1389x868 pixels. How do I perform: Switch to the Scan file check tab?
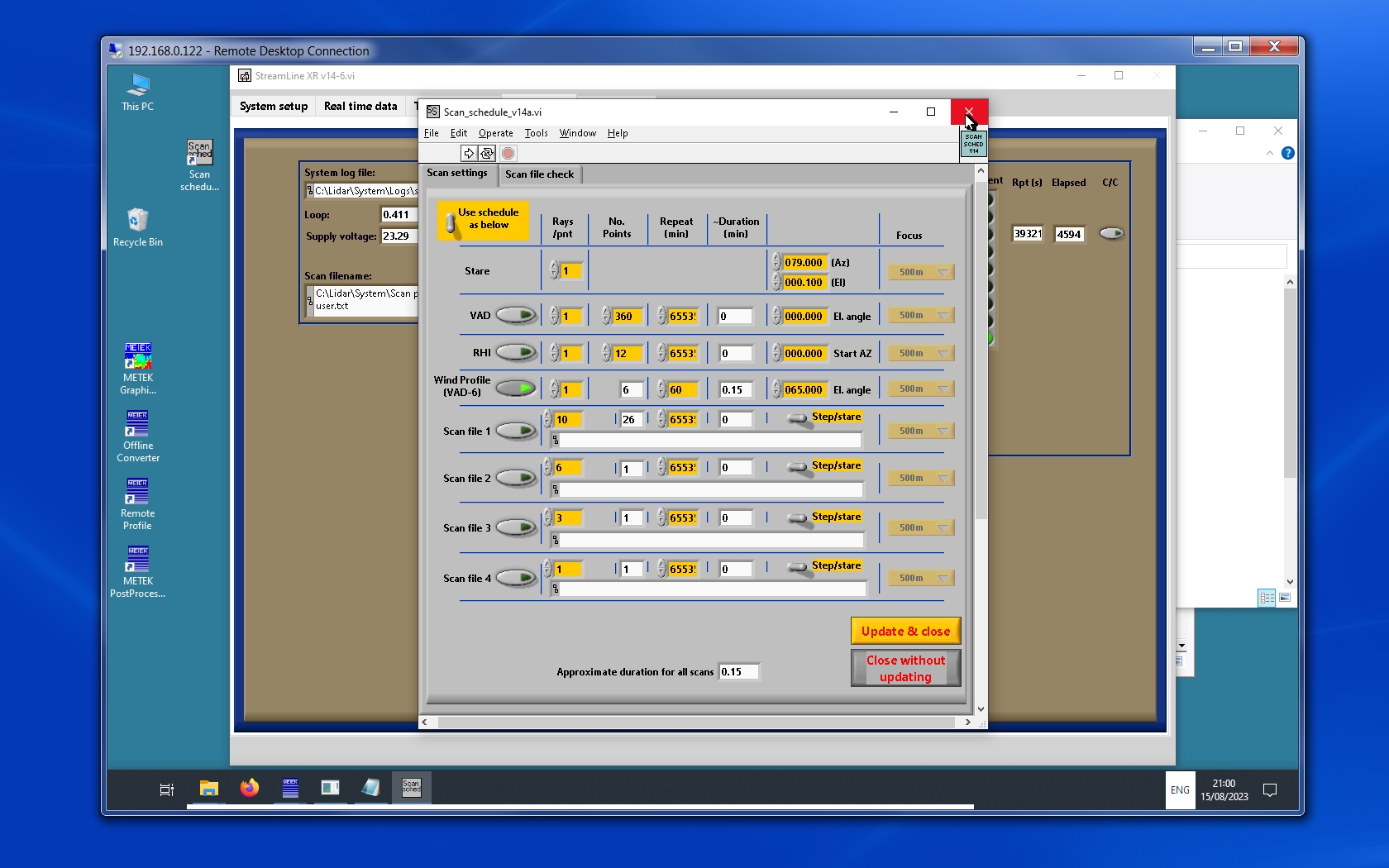539,174
